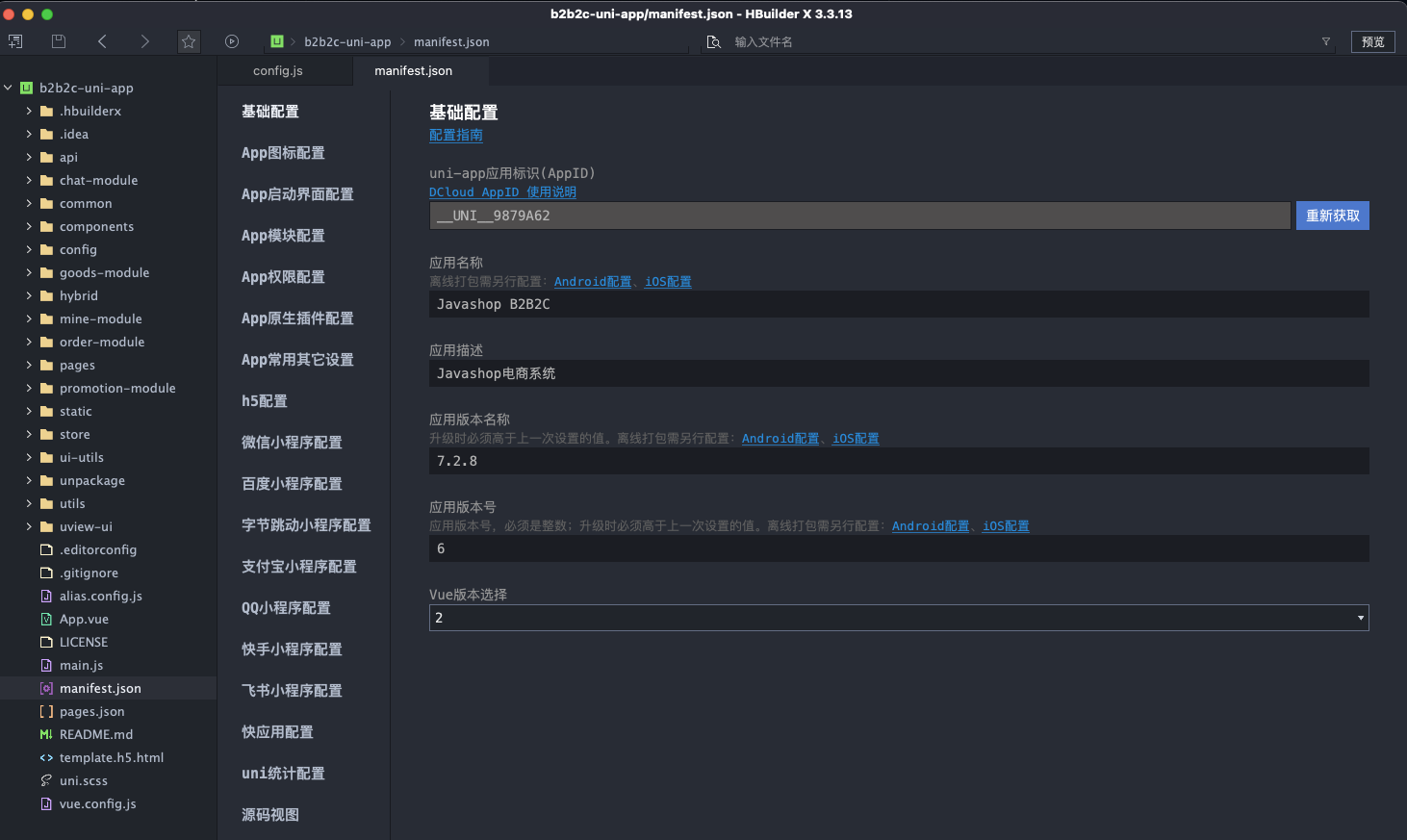Click the .hbuilderx folder icon
The image size is (1407, 840).
click(46, 111)
